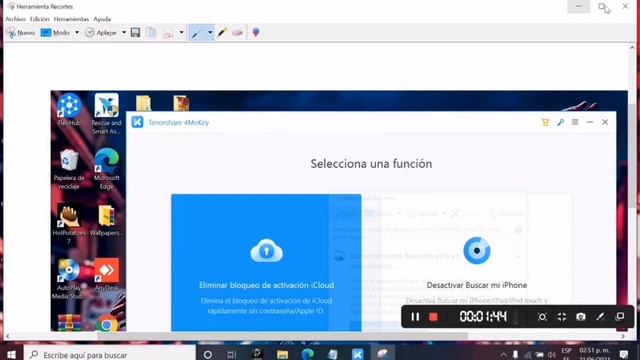The width and height of the screenshot is (640, 360).
Task: Take a screenshot with recorder camera icon
Action: click(x=581, y=317)
